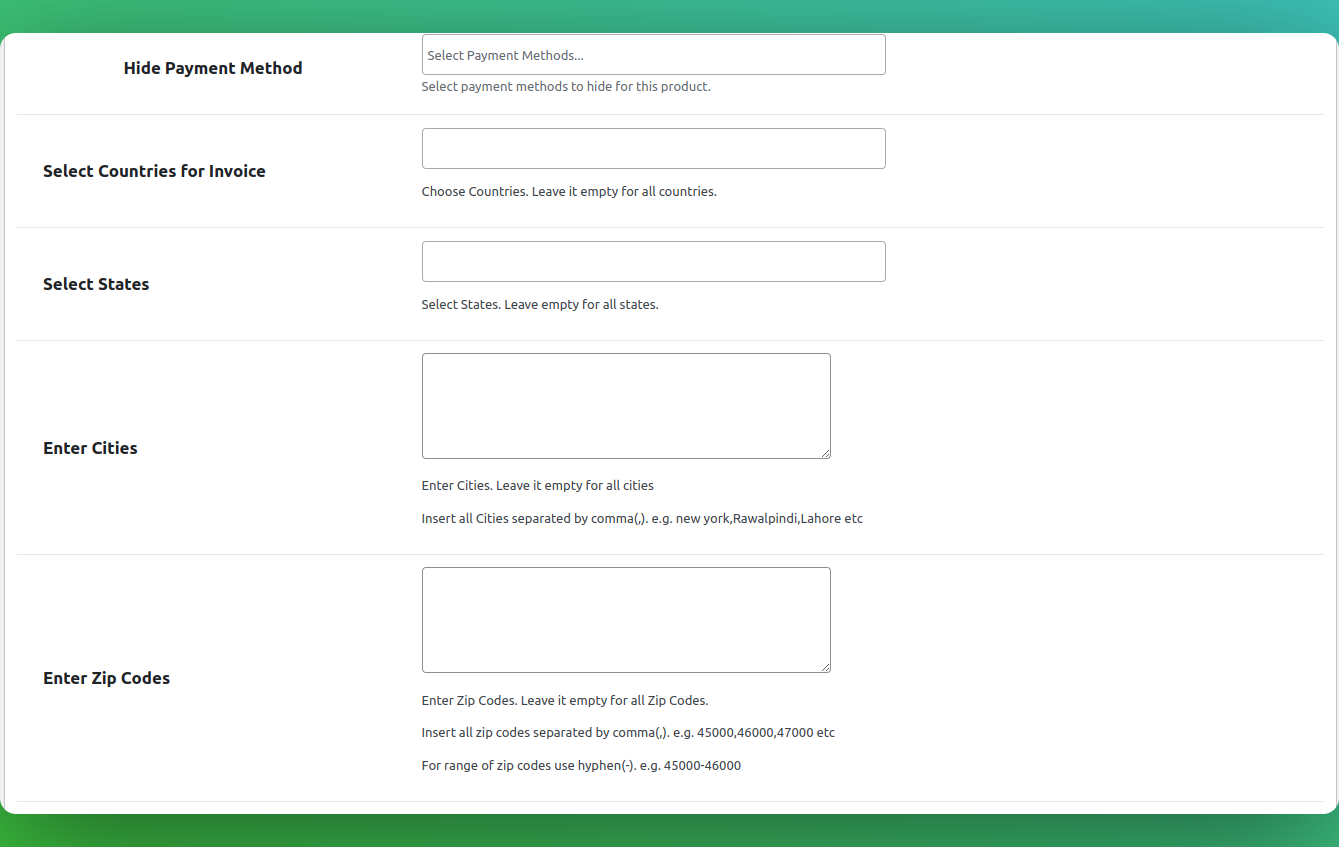Click the zip code range hyphen hint
The width and height of the screenshot is (1339, 847).
tap(580, 766)
